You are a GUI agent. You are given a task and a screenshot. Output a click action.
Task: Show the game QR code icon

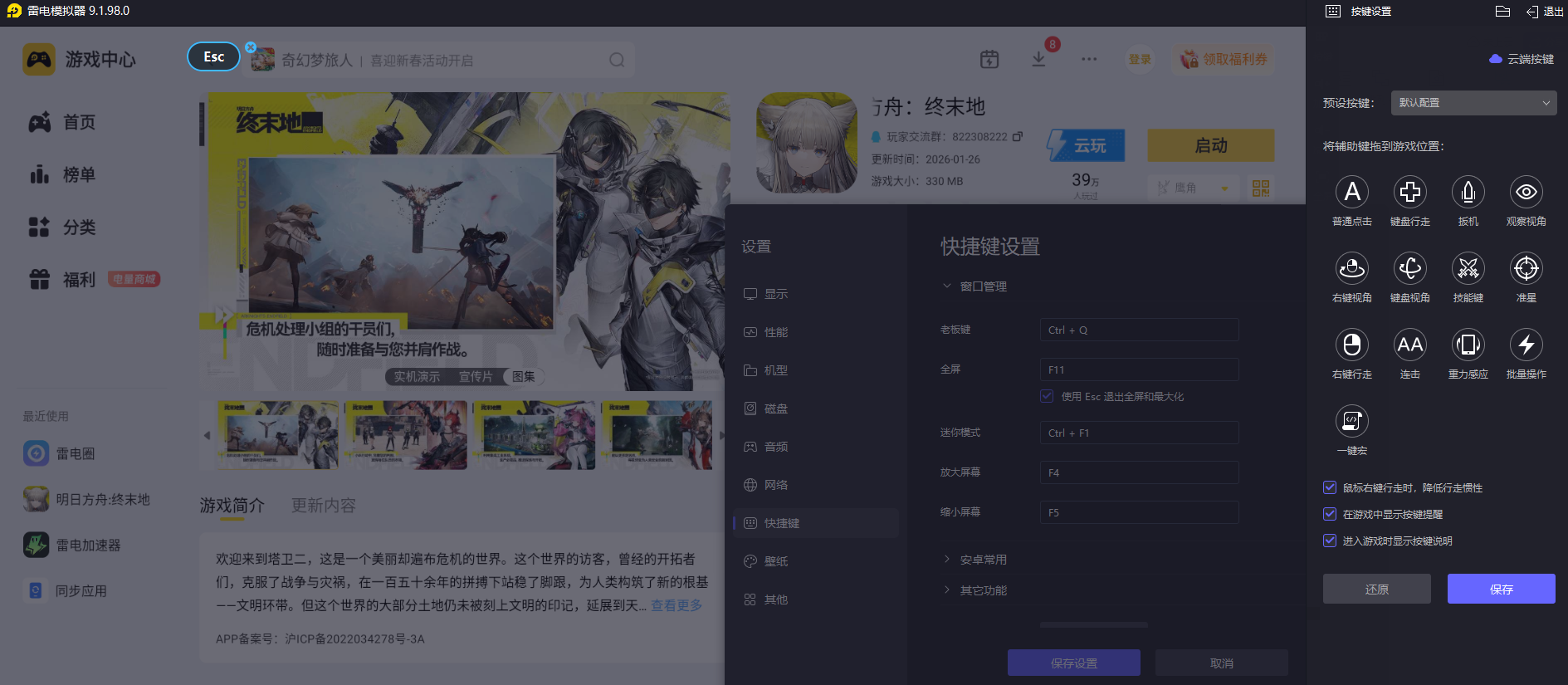pyautogui.click(x=1261, y=188)
